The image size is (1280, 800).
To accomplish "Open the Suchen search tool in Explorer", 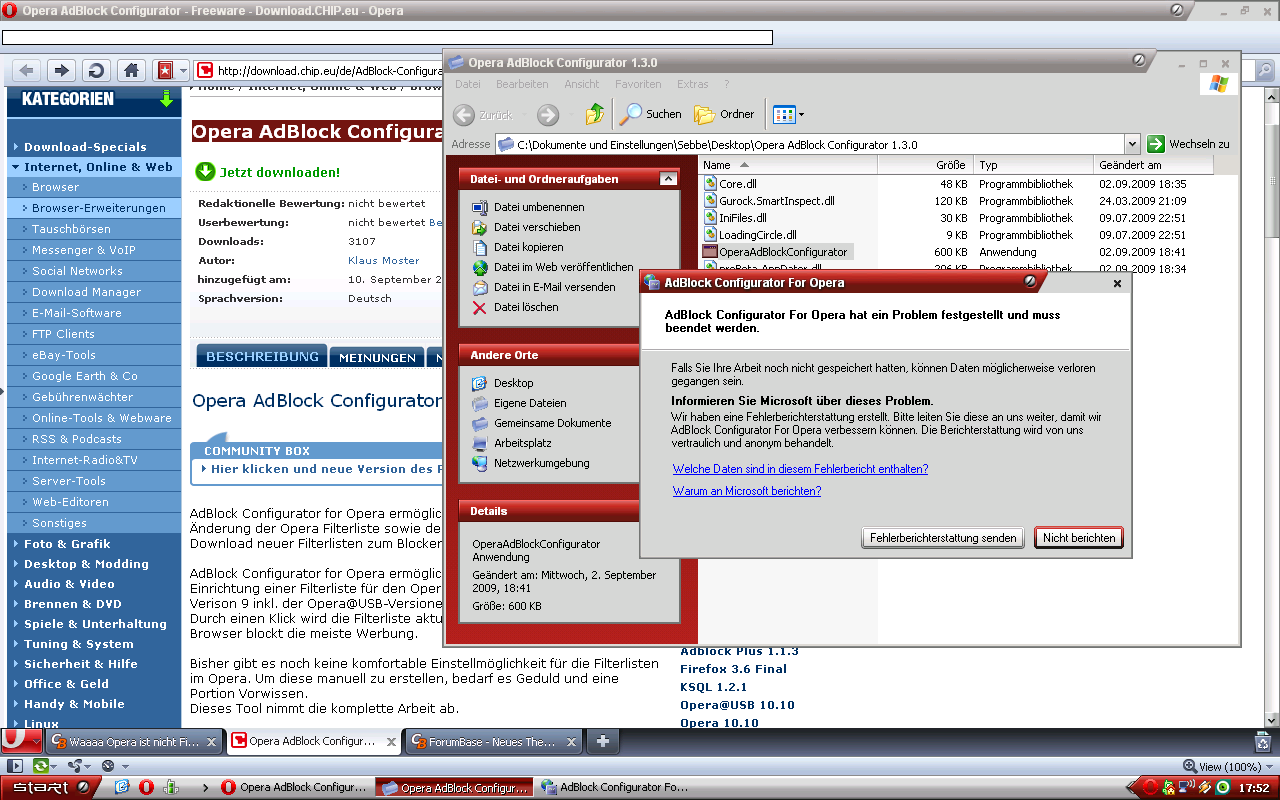I will point(650,115).
